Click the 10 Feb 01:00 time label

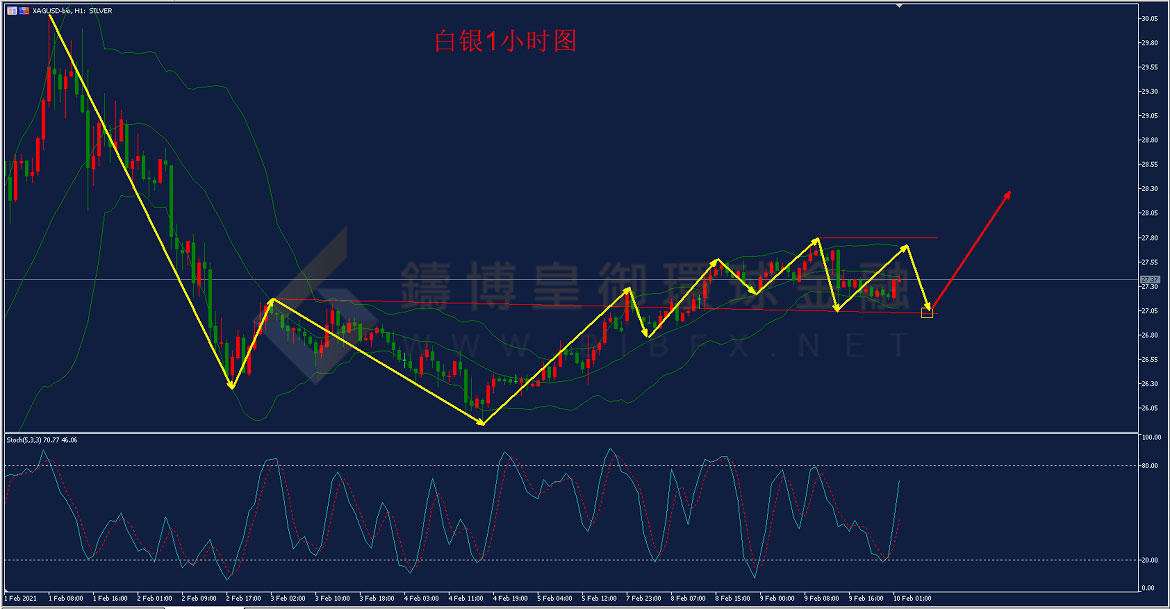click(913, 598)
